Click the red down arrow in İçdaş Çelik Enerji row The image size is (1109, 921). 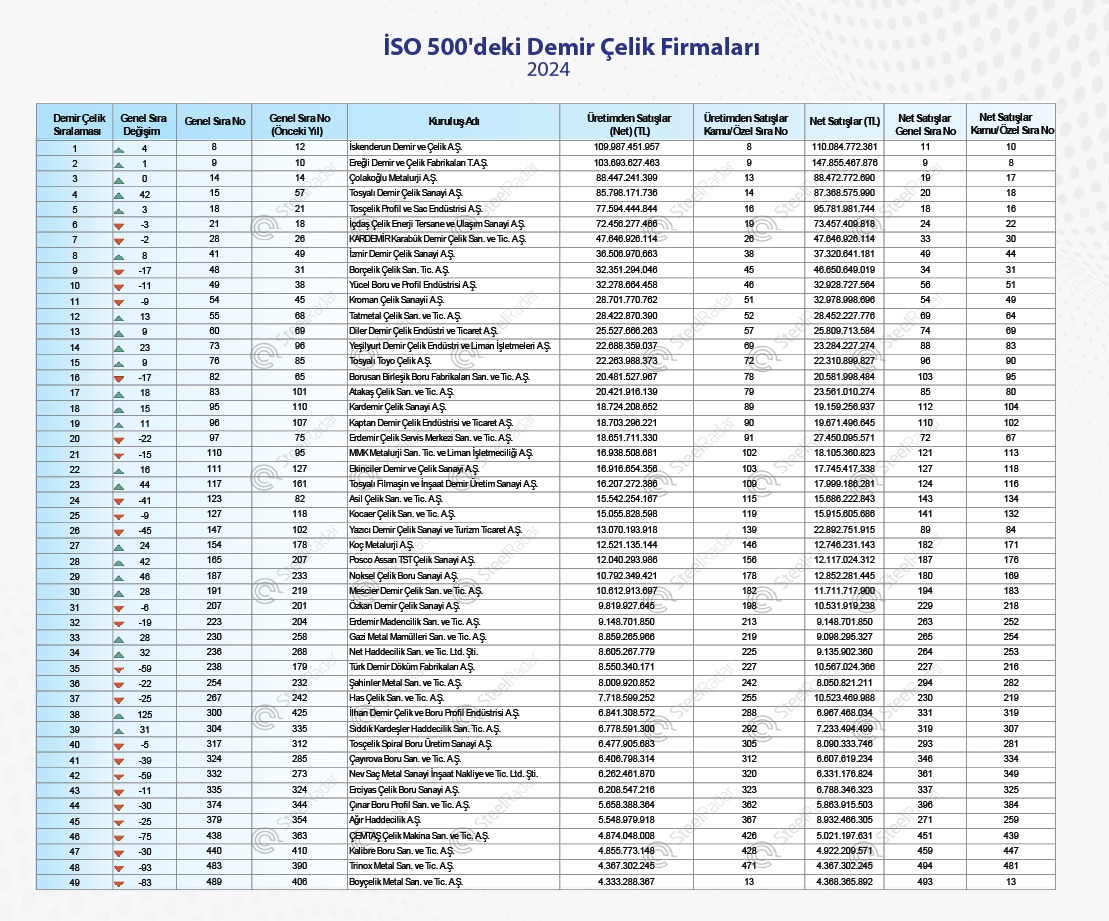coord(119,226)
